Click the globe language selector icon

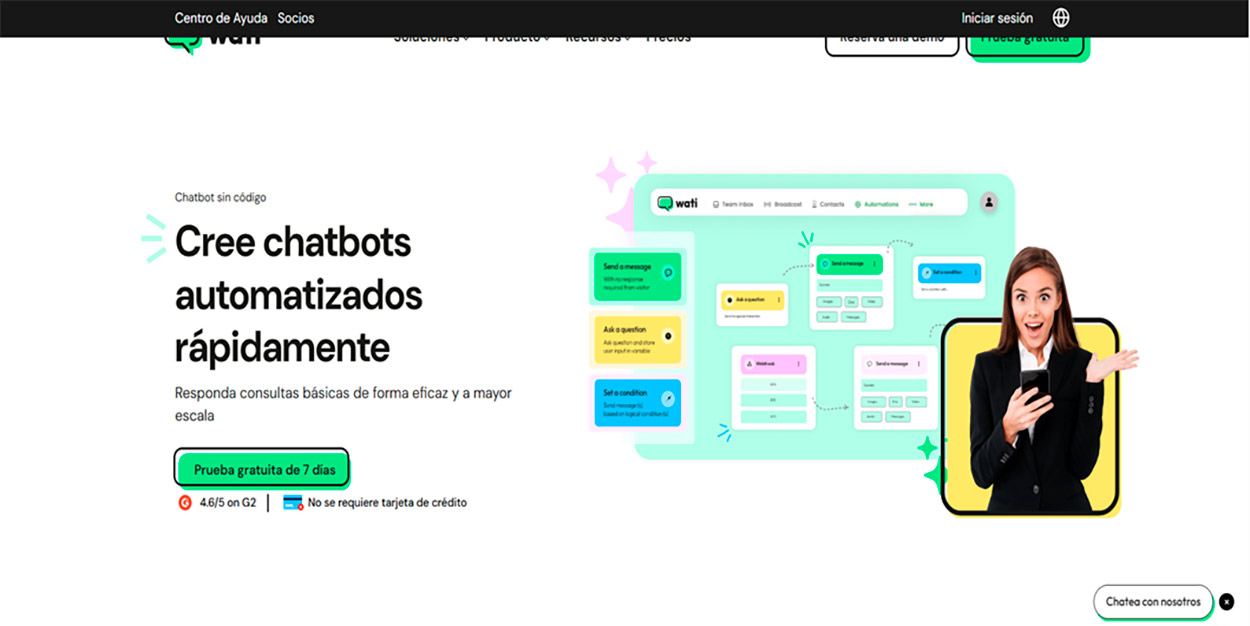1061,18
